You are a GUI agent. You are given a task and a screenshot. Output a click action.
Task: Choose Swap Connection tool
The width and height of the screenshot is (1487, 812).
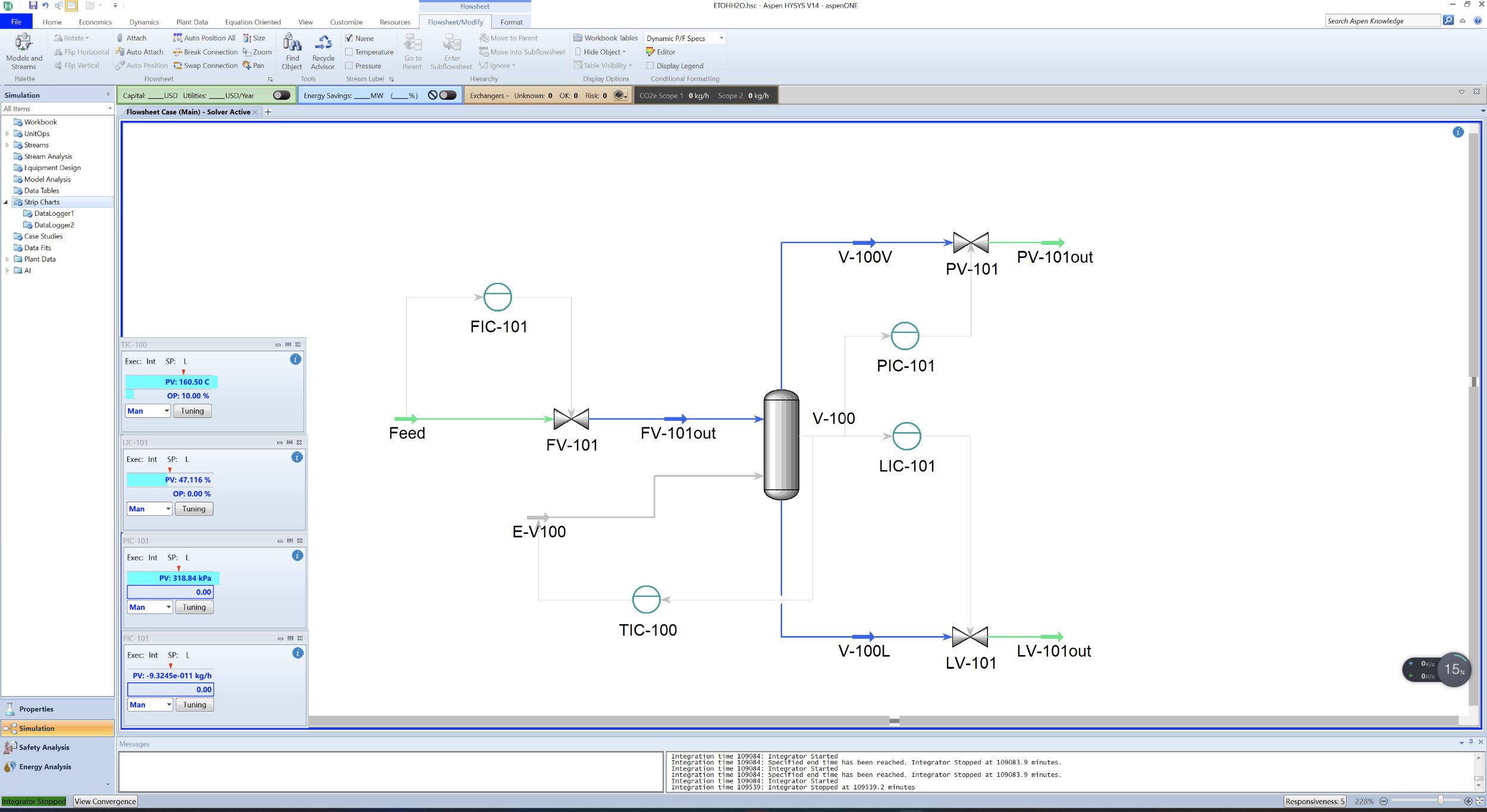point(205,66)
